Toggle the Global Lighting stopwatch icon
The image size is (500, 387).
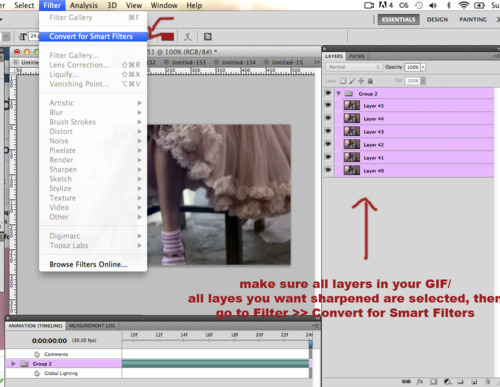37,373
